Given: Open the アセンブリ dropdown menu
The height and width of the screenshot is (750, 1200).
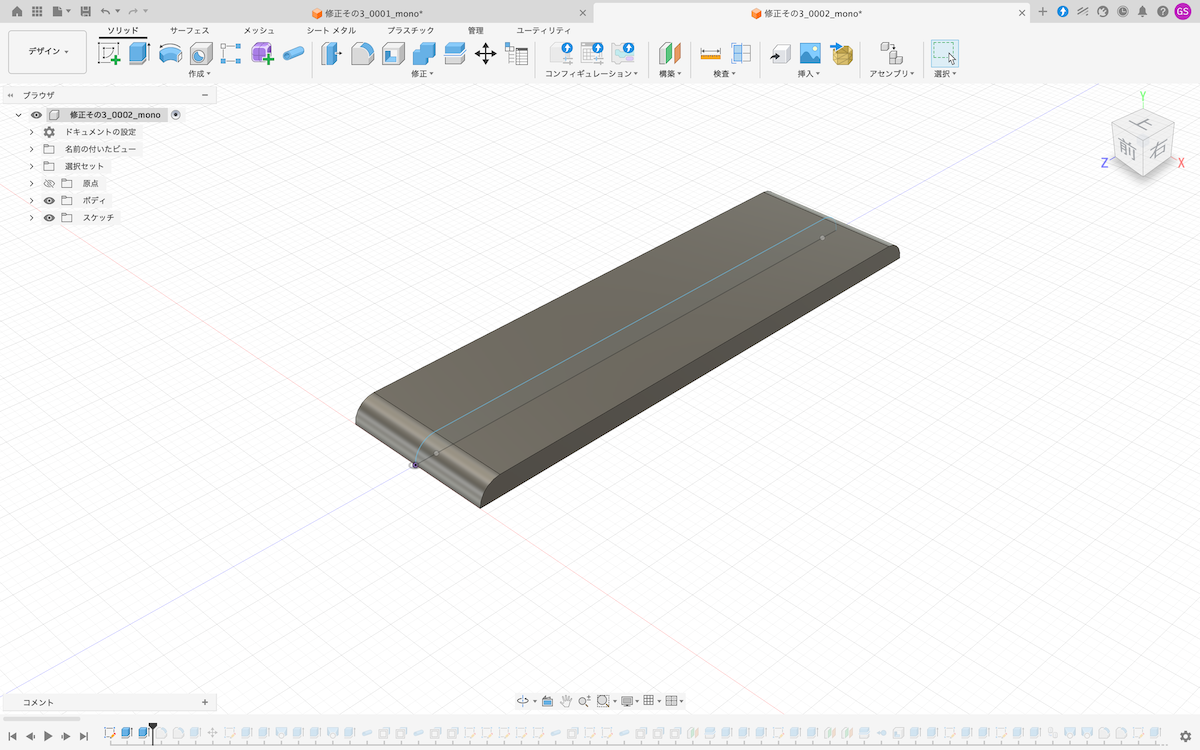Looking at the screenshot, I should tap(892, 74).
